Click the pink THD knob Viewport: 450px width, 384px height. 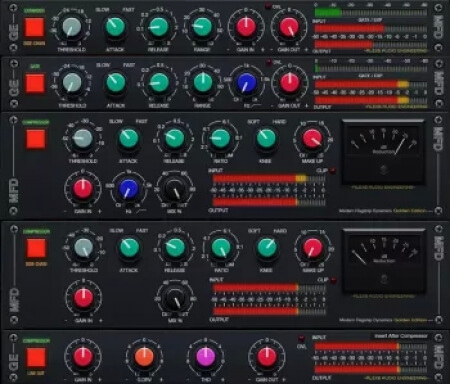click(206, 357)
